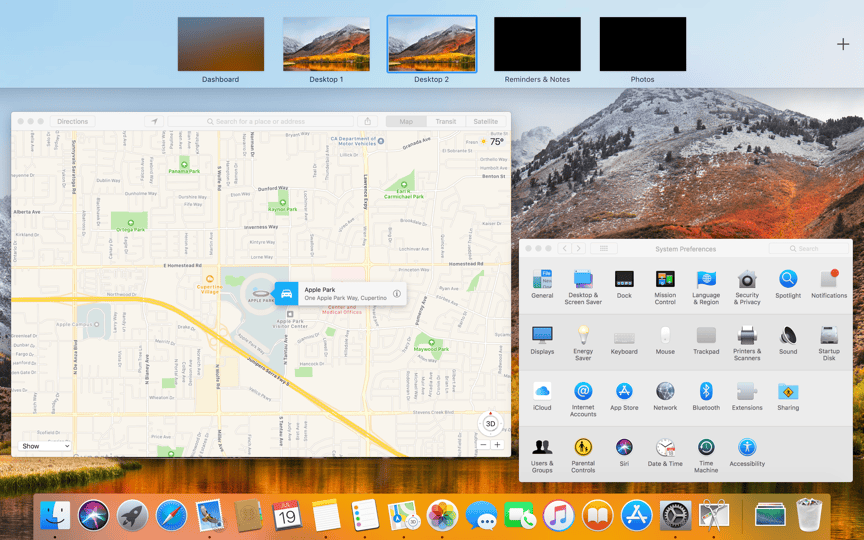Open Network preferences pane

pyautogui.click(x=665, y=396)
